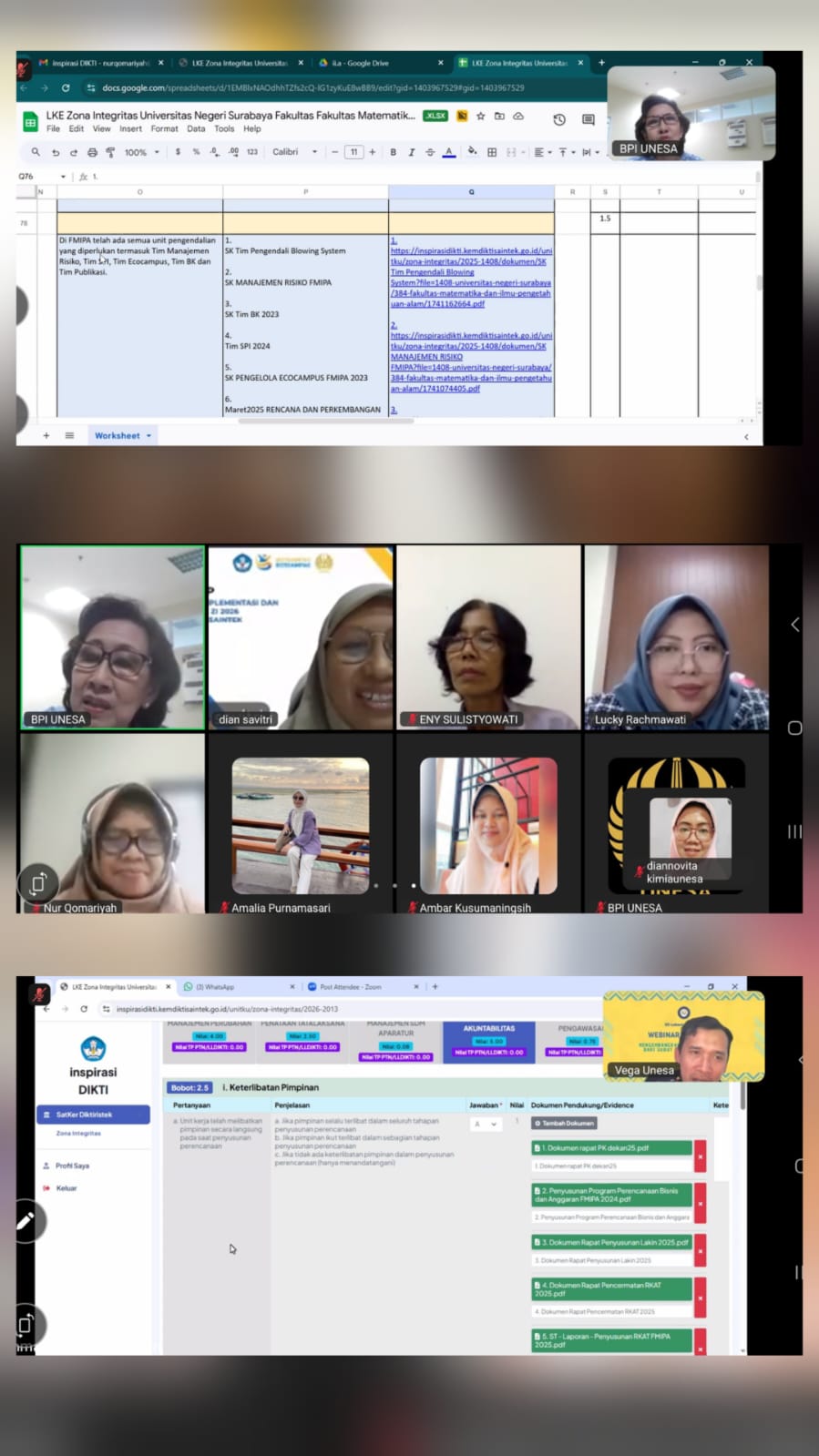Select Lucky Rachmawati's video thumbnail
This screenshot has height=1456, width=819.
pyautogui.click(x=676, y=636)
